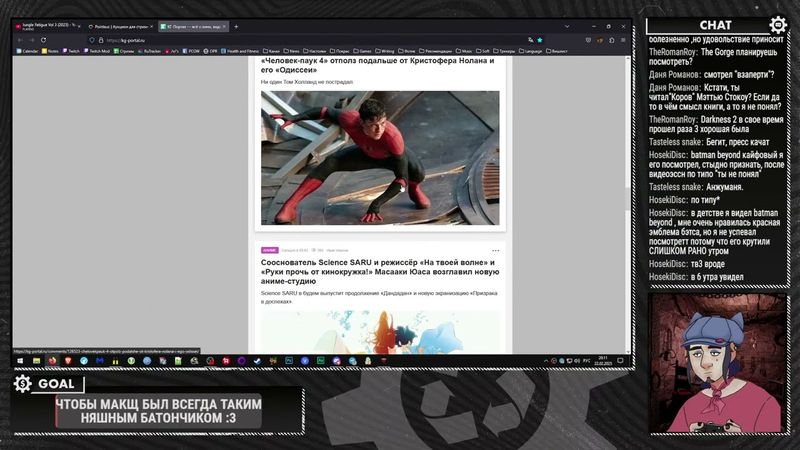Show hidden system tray icons chevron
The image size is (800, 450).
(x=546, y=361)
